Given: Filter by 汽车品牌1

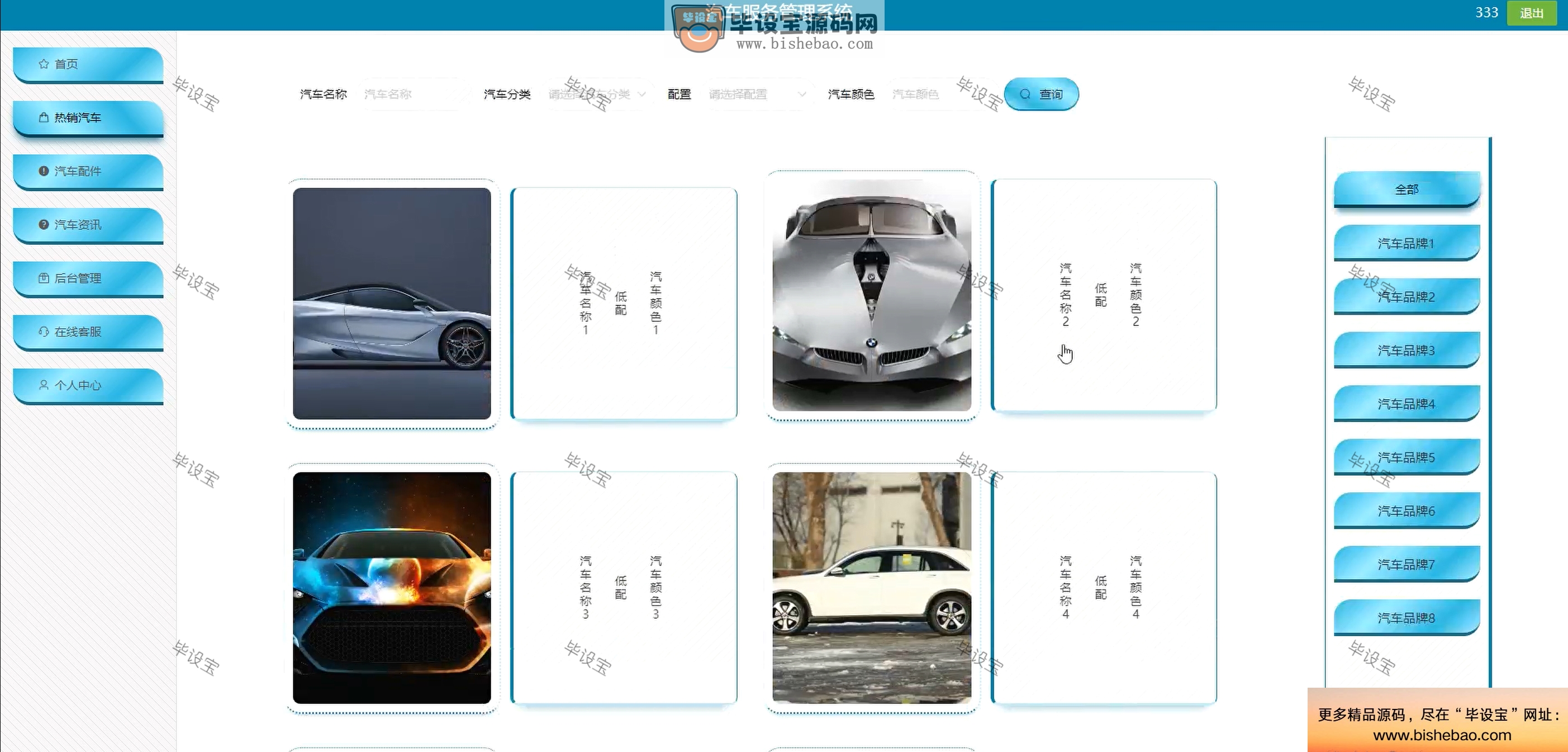Looking at the screenshot, I should tap(1407, 243).
